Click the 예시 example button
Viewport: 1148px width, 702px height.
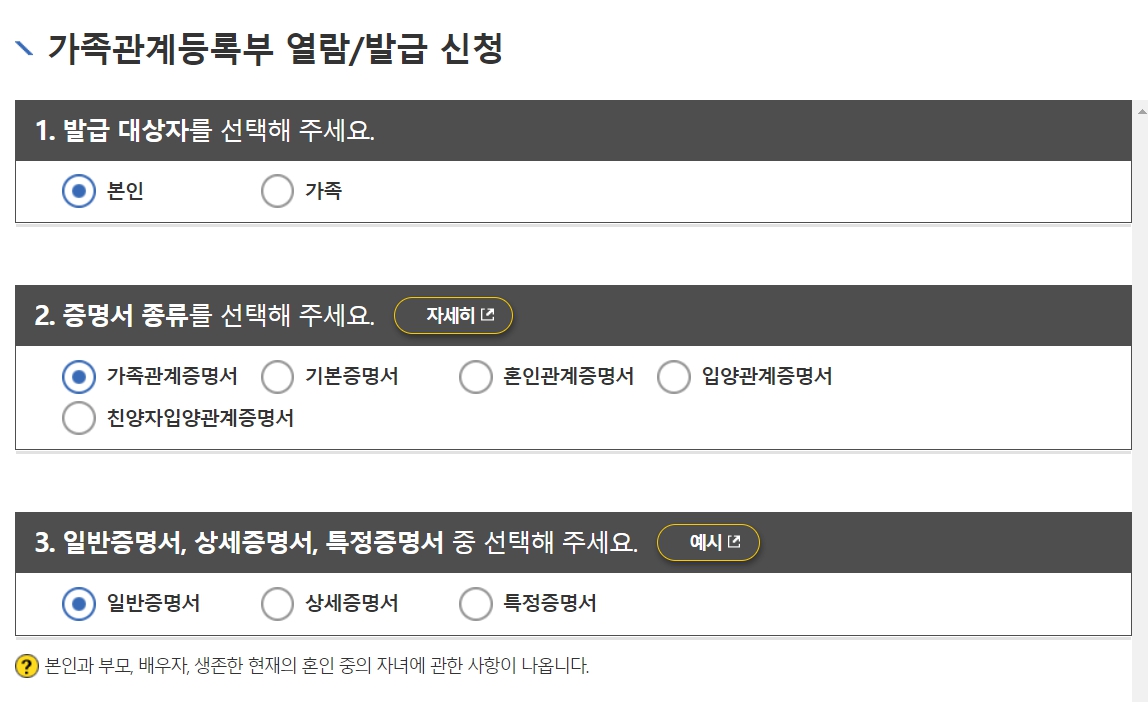708,543
